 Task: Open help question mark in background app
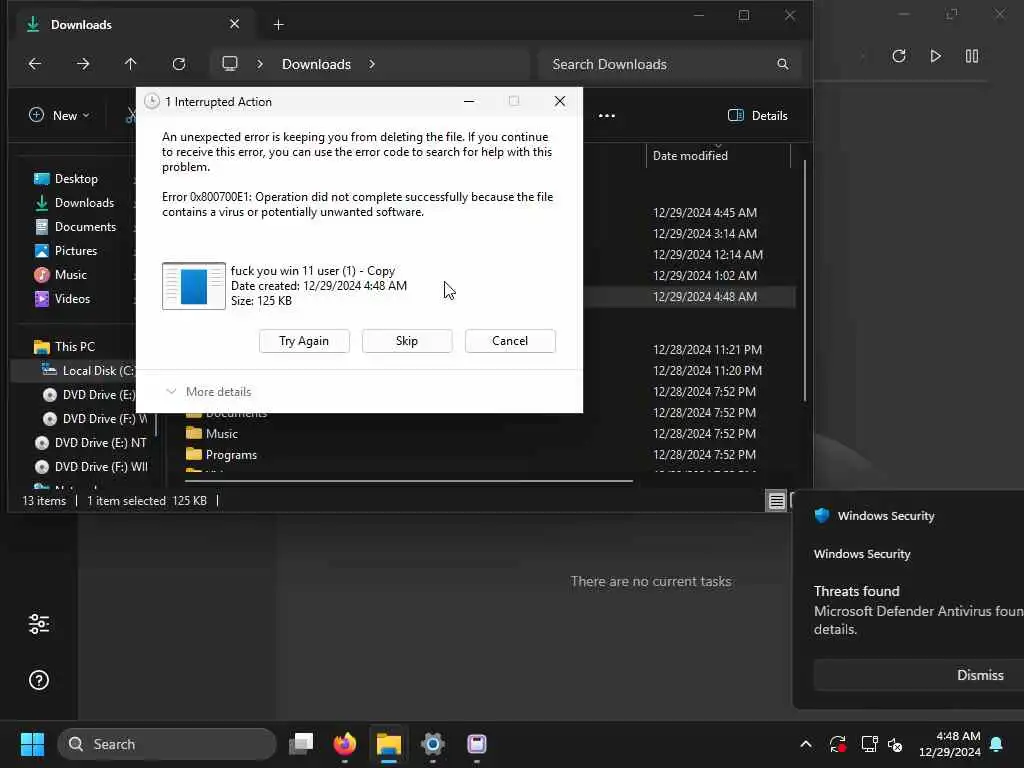(x=39, y=680)
